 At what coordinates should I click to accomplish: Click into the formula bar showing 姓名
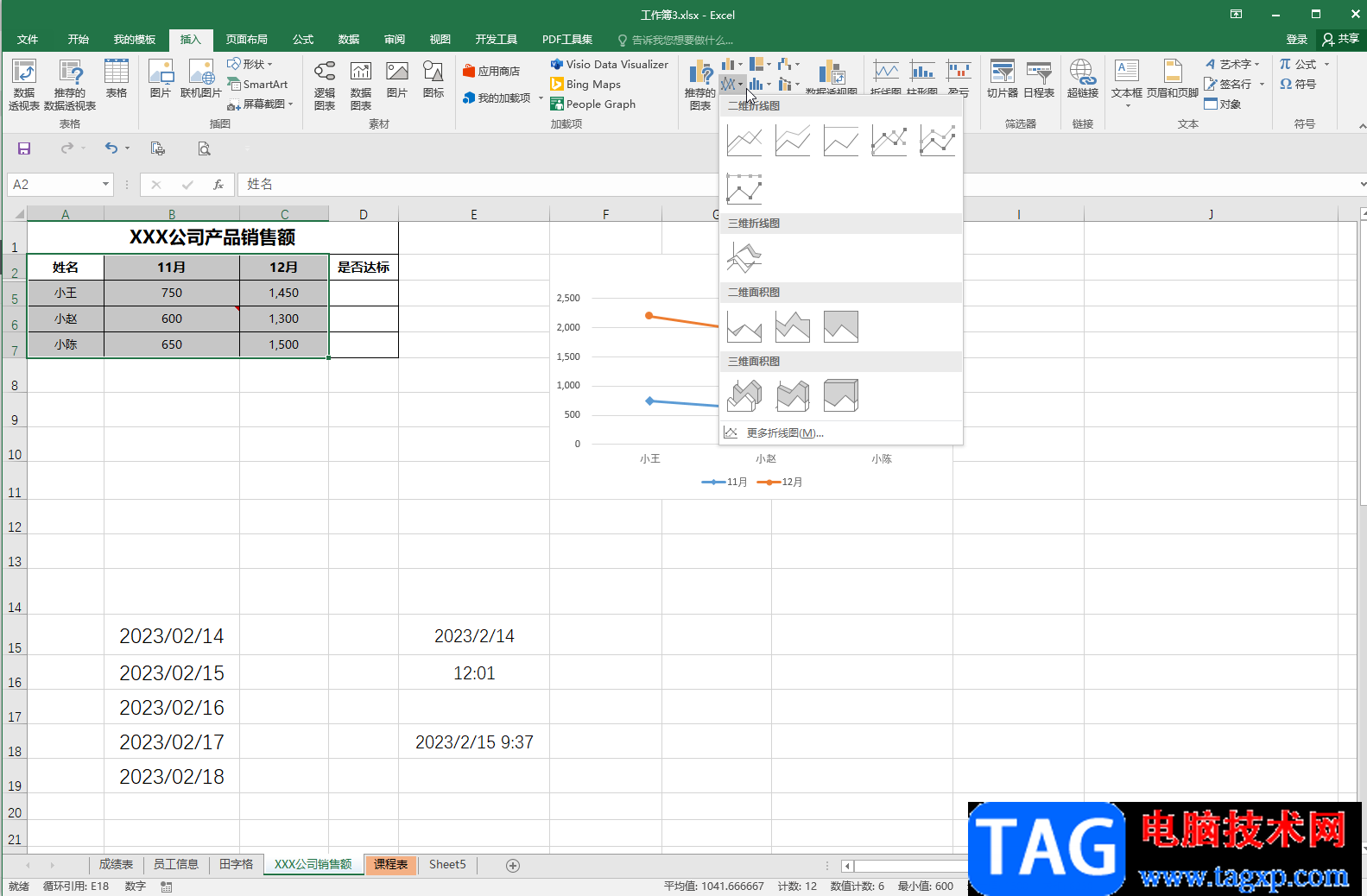[x=799, y=184]
